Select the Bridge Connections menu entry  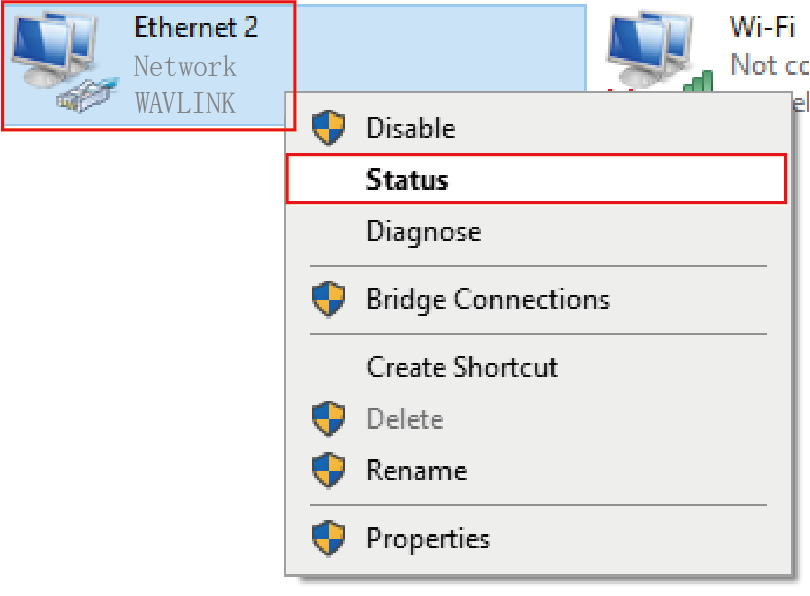487,299
